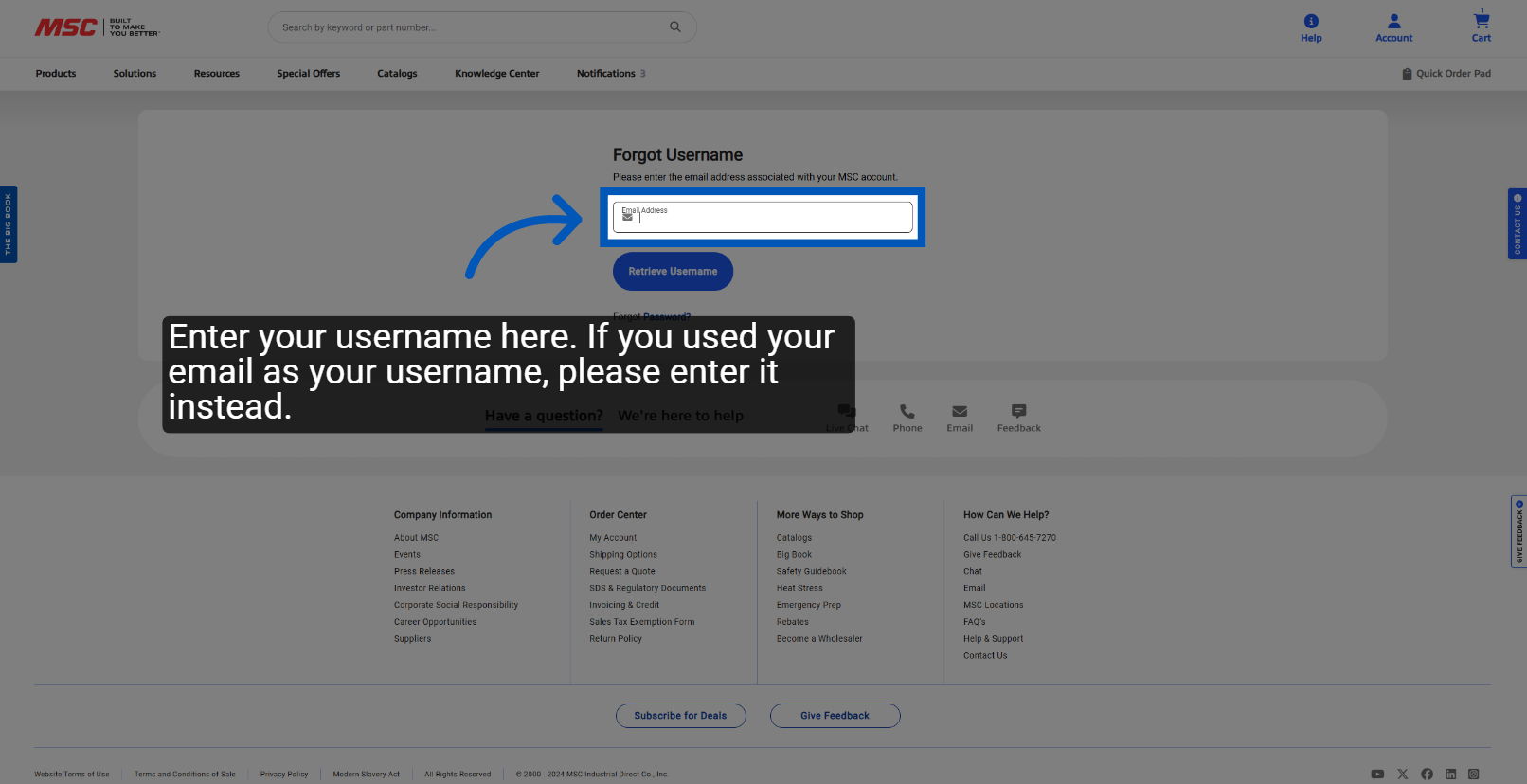Open the Heat Stress link
1527x784 pixels.
pyautogui.click(x=800, y=589)
